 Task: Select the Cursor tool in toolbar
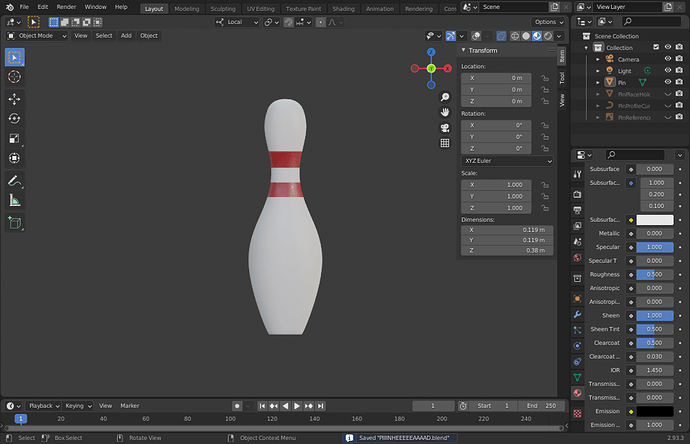[15, 76]
